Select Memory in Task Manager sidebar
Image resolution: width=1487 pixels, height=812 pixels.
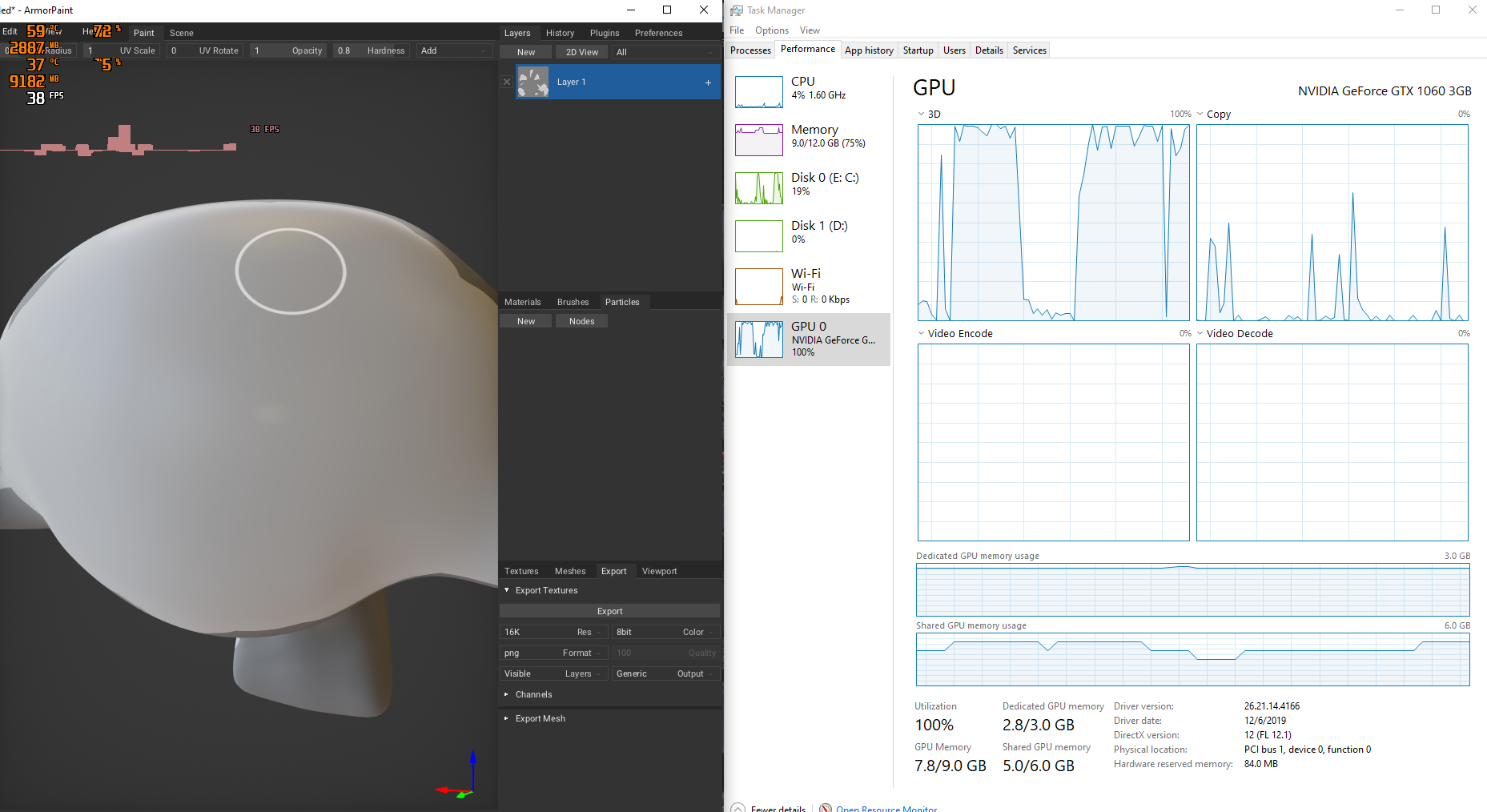coord(809,139)
